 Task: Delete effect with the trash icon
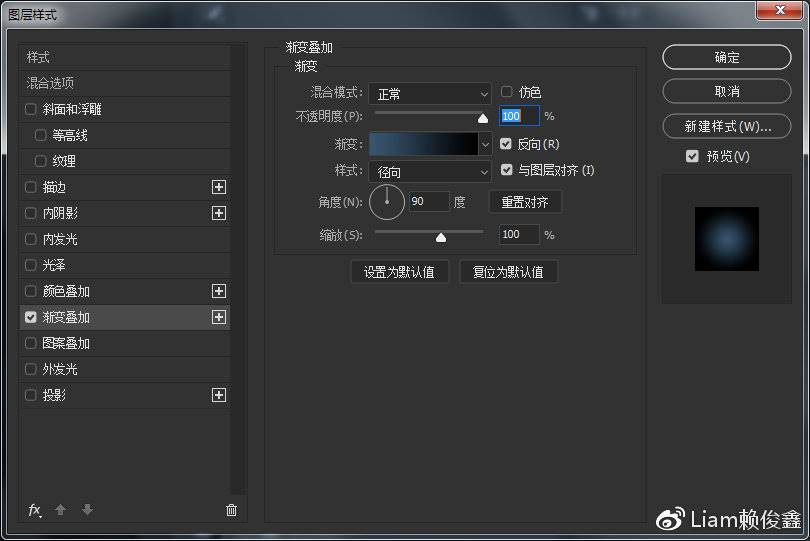231,511
